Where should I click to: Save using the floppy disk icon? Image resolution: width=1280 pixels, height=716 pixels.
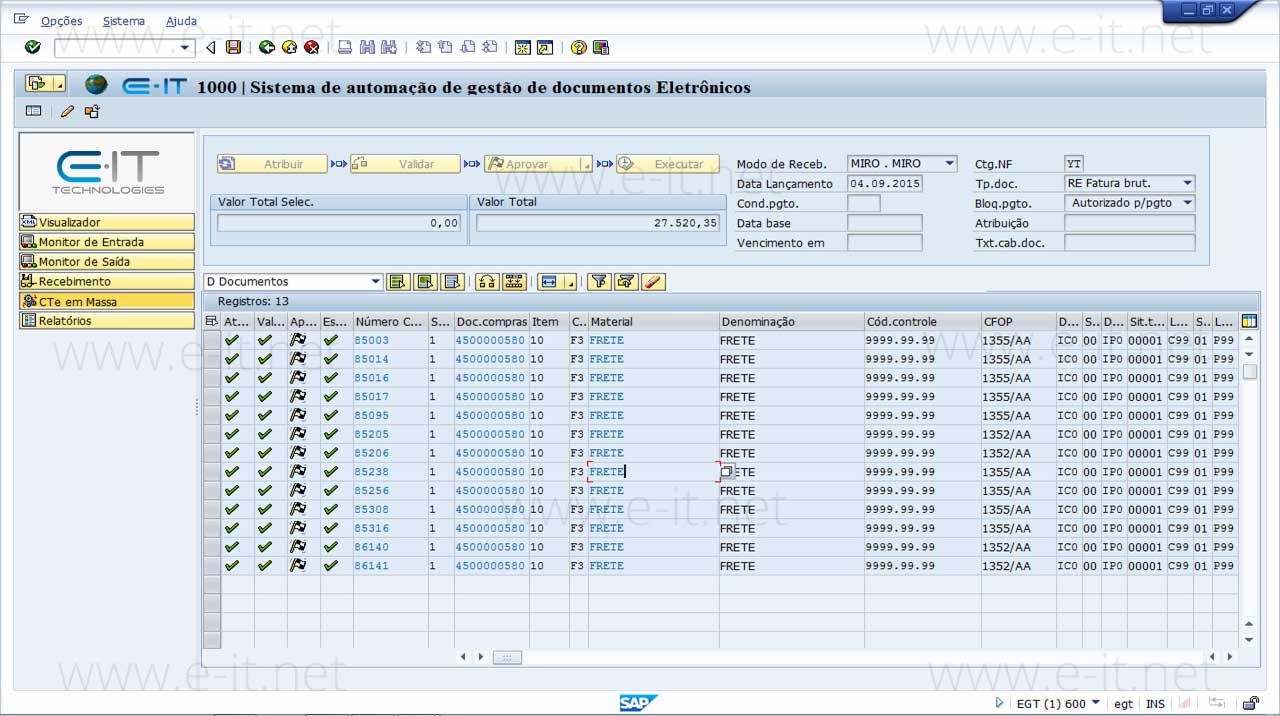[x=233, y=47]
